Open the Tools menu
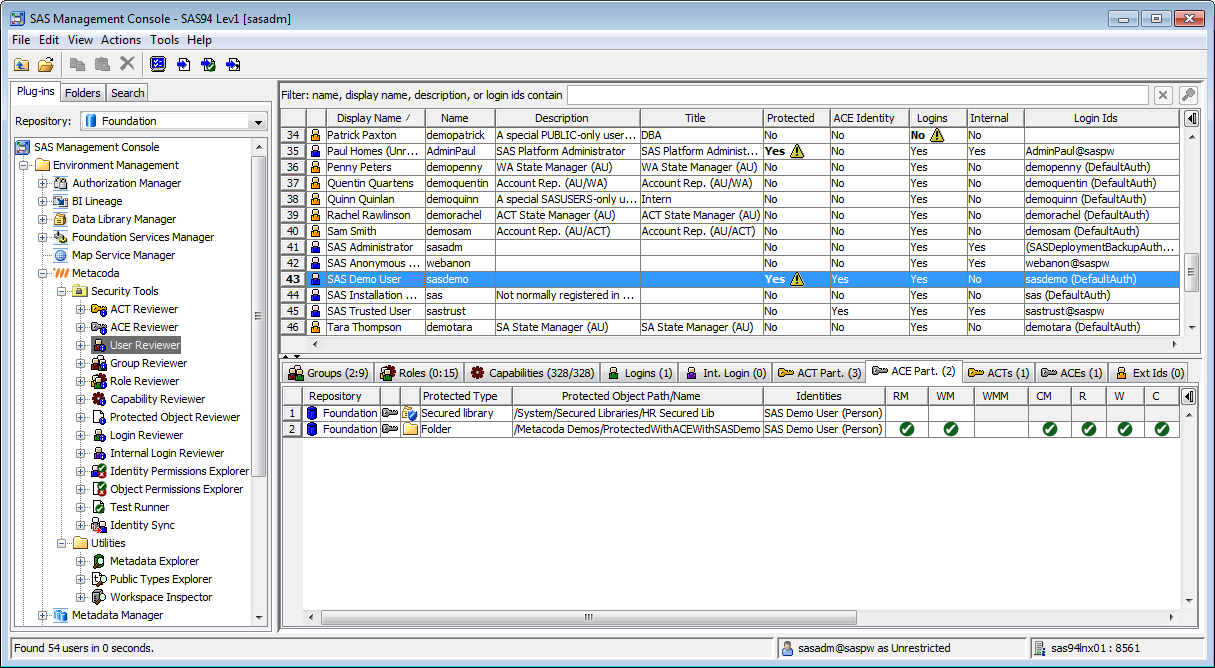The image size is (1215, 668). click(x=165, y=40)
